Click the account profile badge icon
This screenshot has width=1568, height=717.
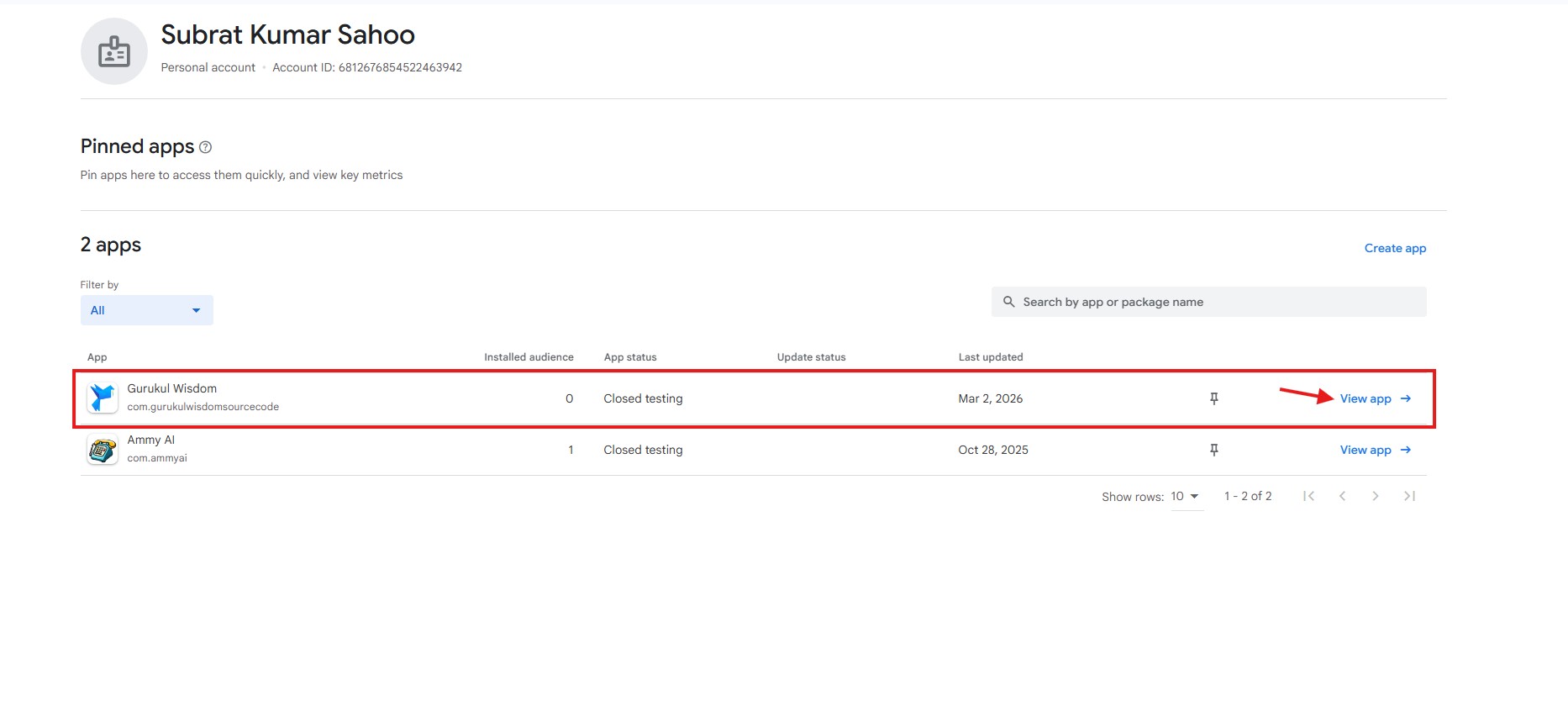(x=113, y=51)
